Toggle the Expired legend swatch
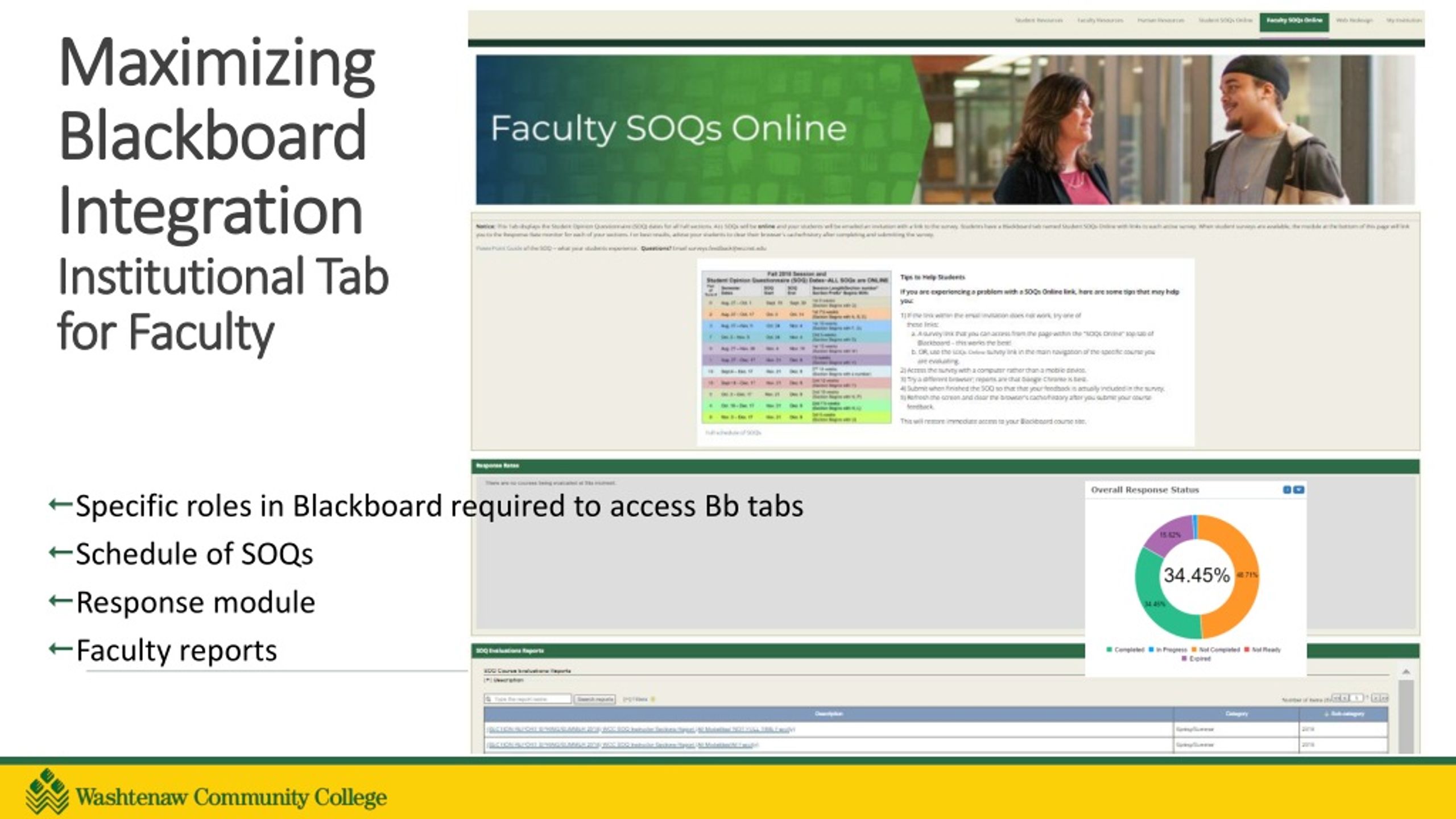This screenshot has width=1456, height=819. click(1184, 659)
